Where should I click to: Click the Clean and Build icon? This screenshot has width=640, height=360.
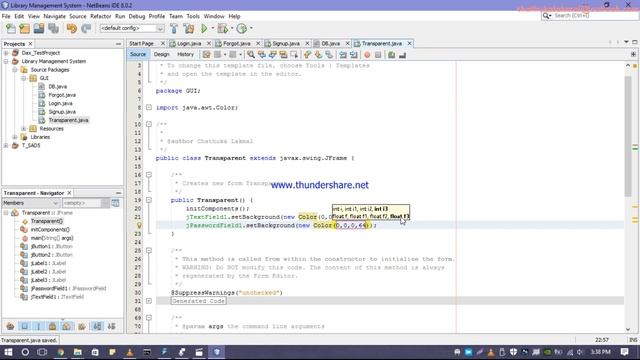pyautogui.click(x=189, y=28)
